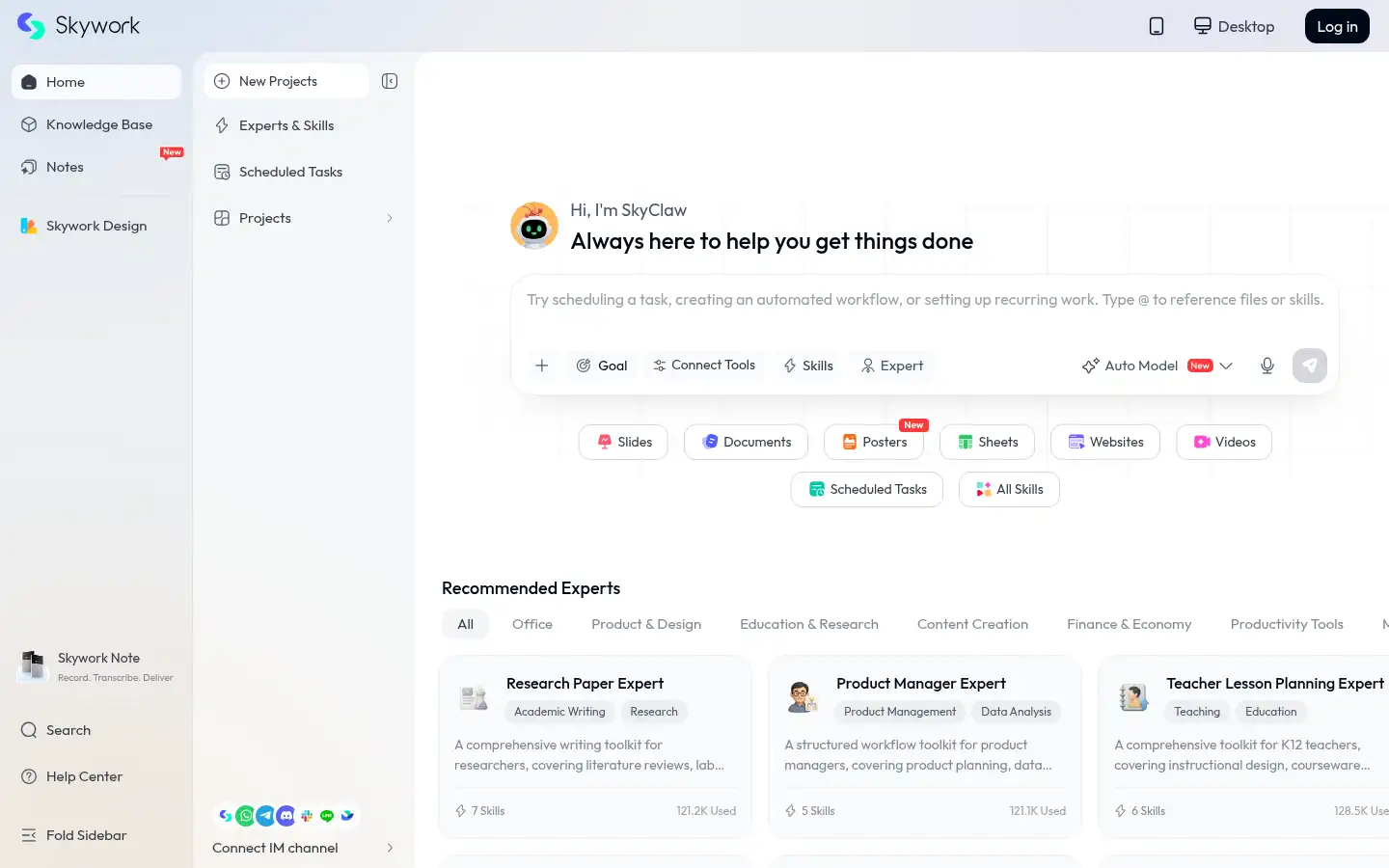Click the Log in button
Image resolution: width=1389 pixels, height=868 pixels.
pyautogui.click(x=1337, y=26)
